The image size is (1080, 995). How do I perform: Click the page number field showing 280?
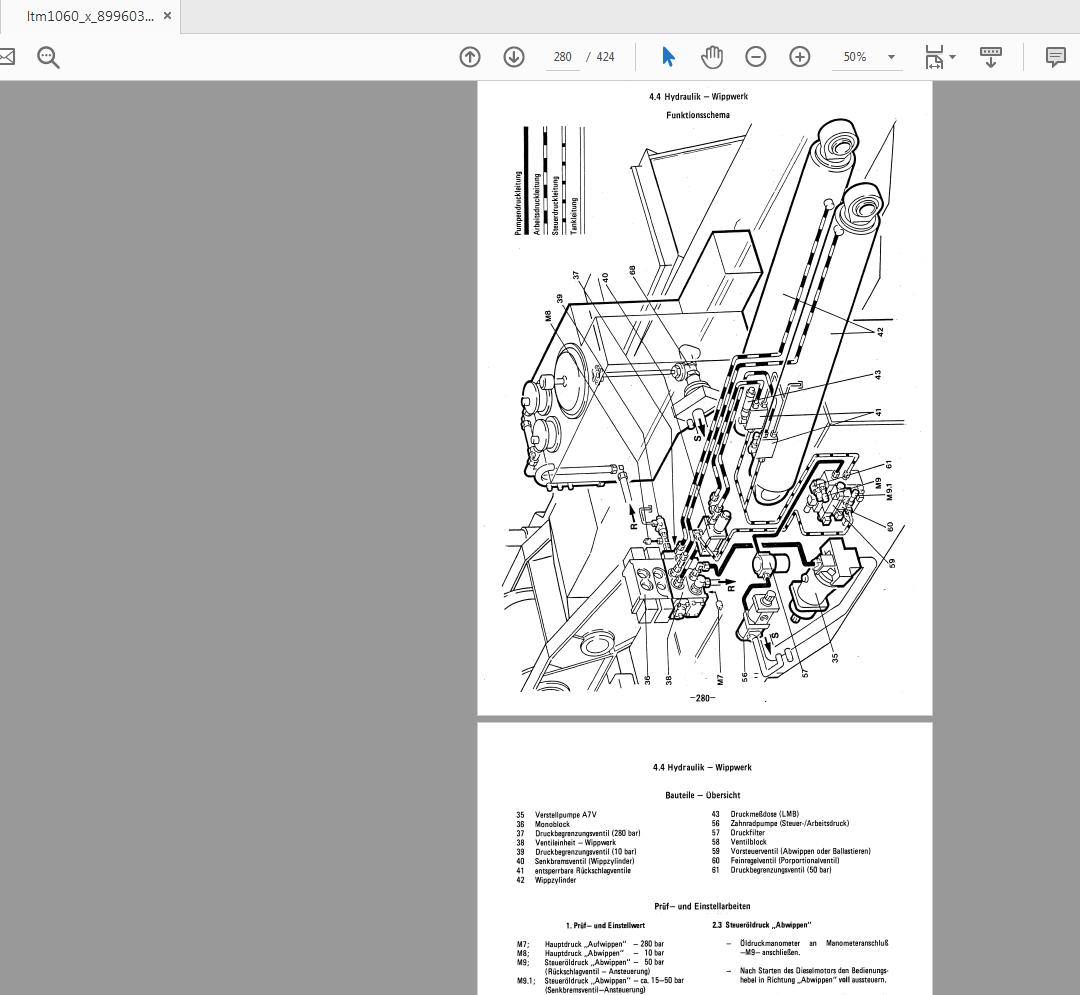click(x=562, y=56)
